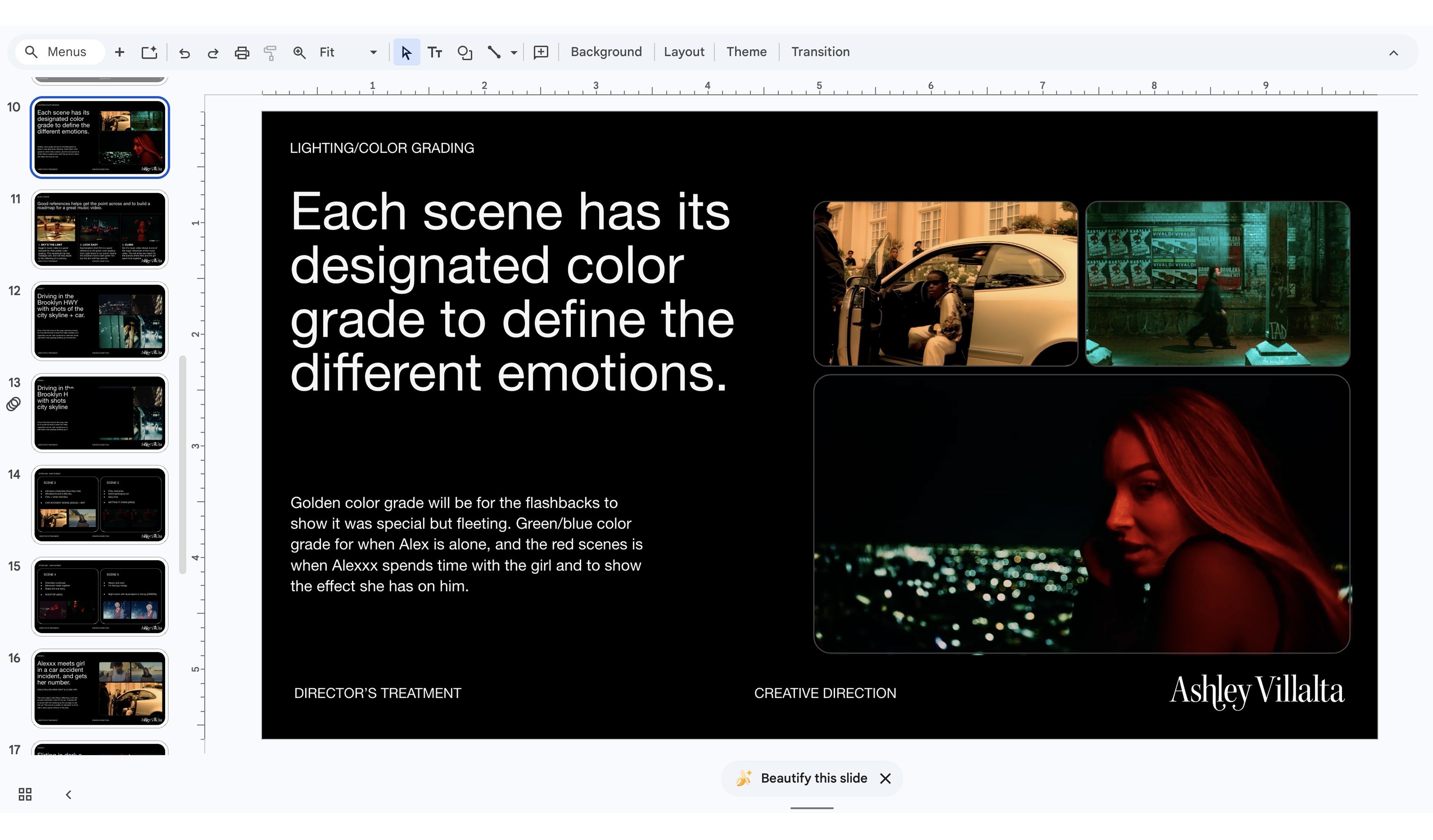Select slide 12 thumbnail about Brooklyn HWY
Image resolution: width=1433 pixels, height=840 pixels.
(x=100, y=321)
